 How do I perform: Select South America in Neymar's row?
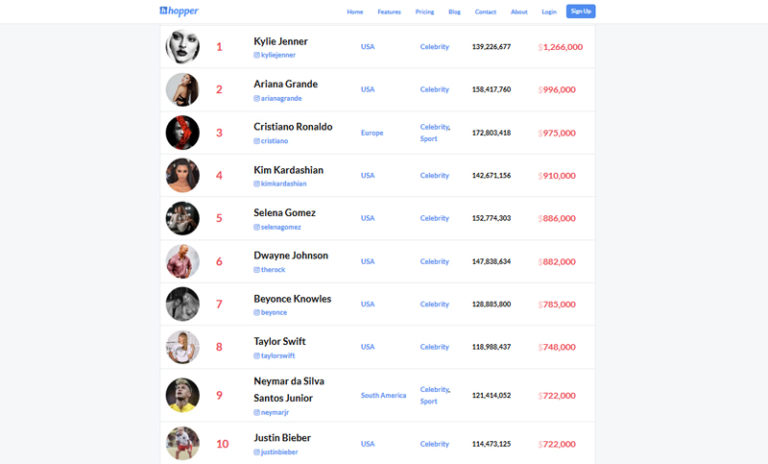coord(384,395)
